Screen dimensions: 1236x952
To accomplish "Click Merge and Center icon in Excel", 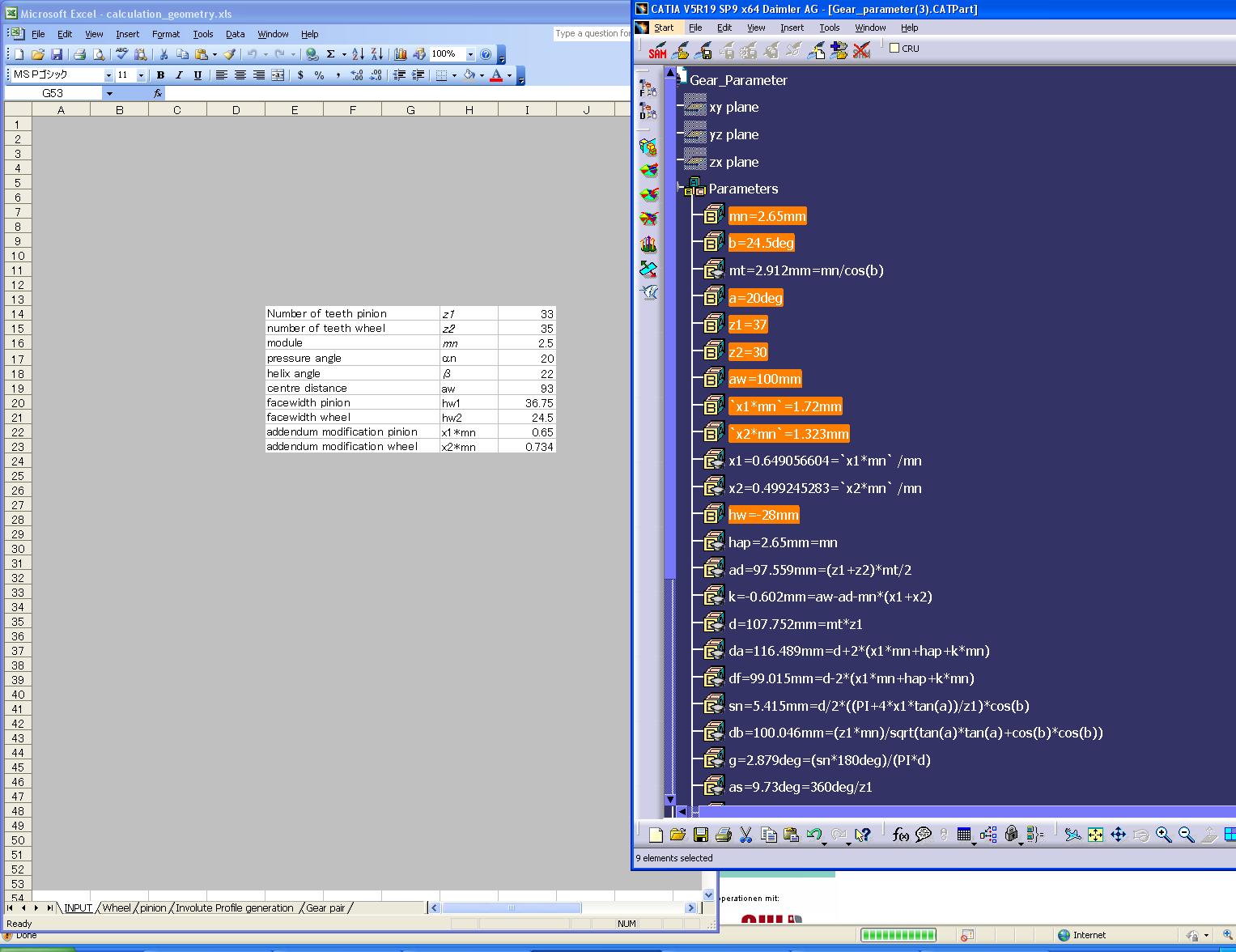I will point(278,75).
